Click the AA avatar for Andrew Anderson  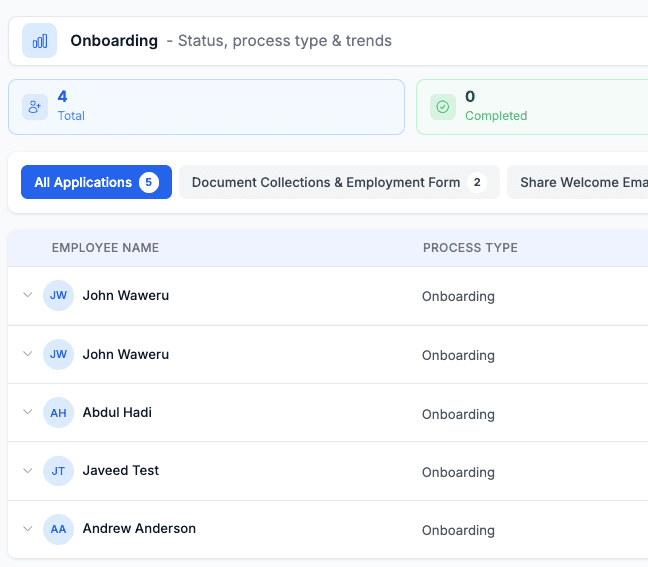click(58, 529)
